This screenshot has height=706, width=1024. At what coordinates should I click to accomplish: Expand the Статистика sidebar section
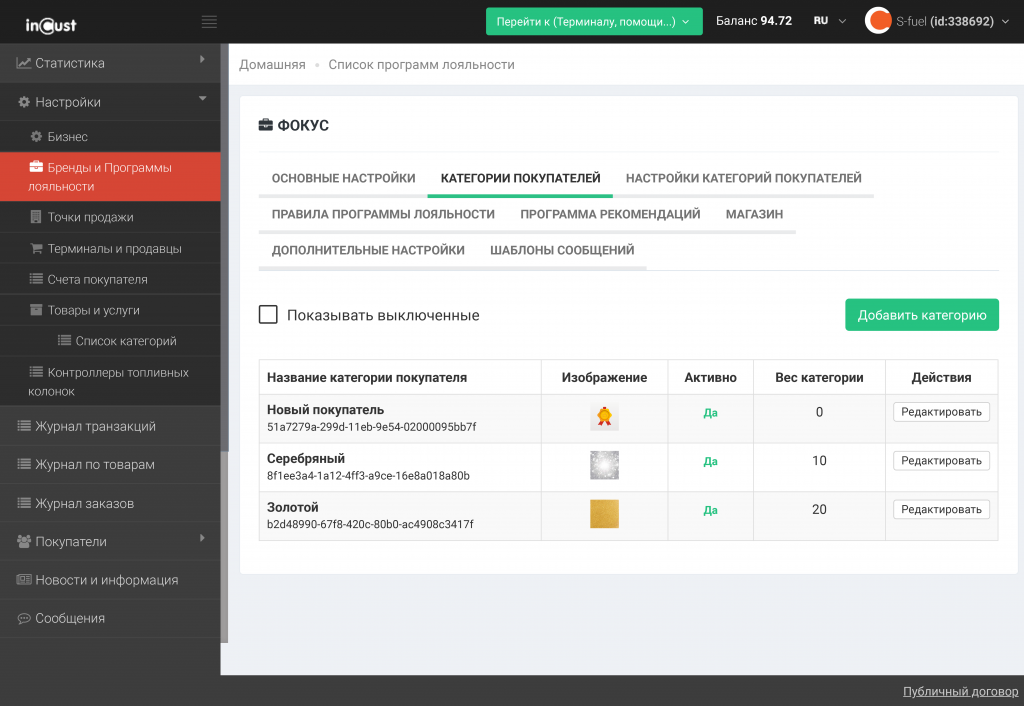click(x=110, y=63)
